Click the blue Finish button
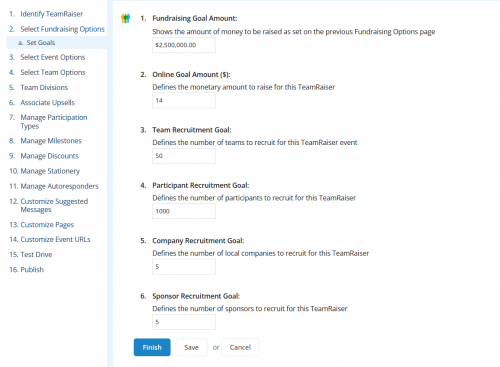This screenshot has width=500, height=367. (152, 347)
